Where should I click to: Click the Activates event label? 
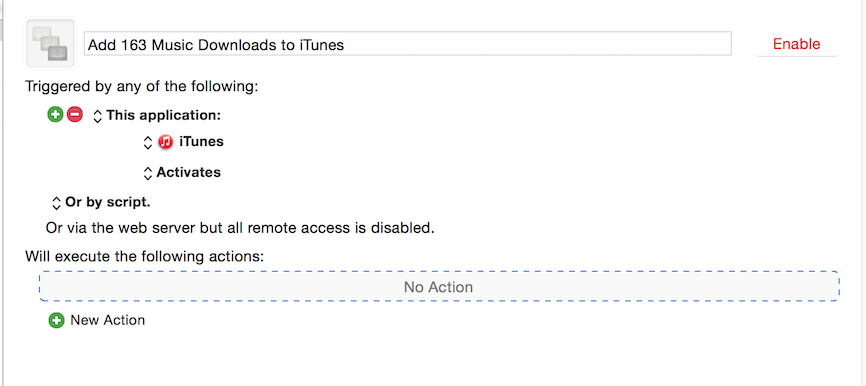[188, 172]
